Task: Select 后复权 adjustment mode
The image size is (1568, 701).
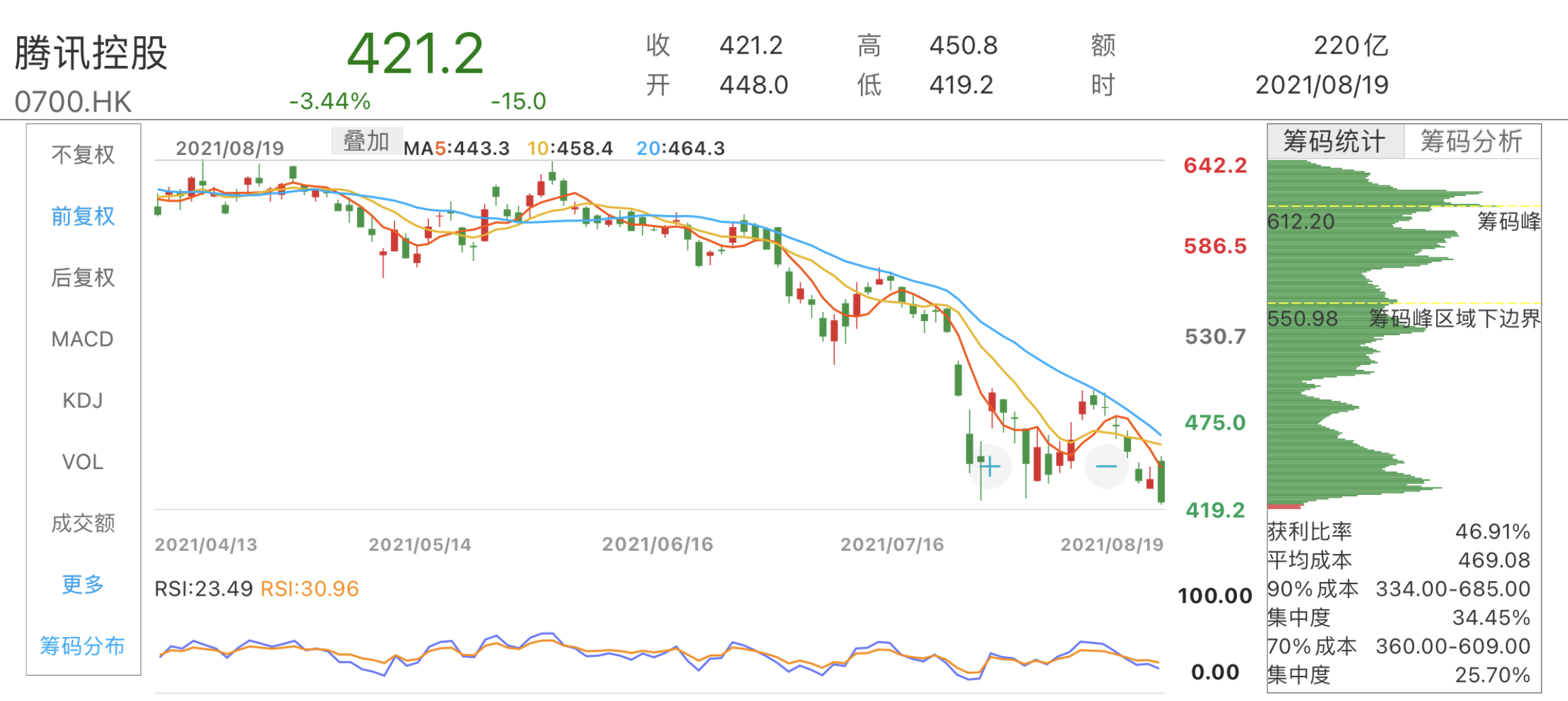Action: [83, 277]
